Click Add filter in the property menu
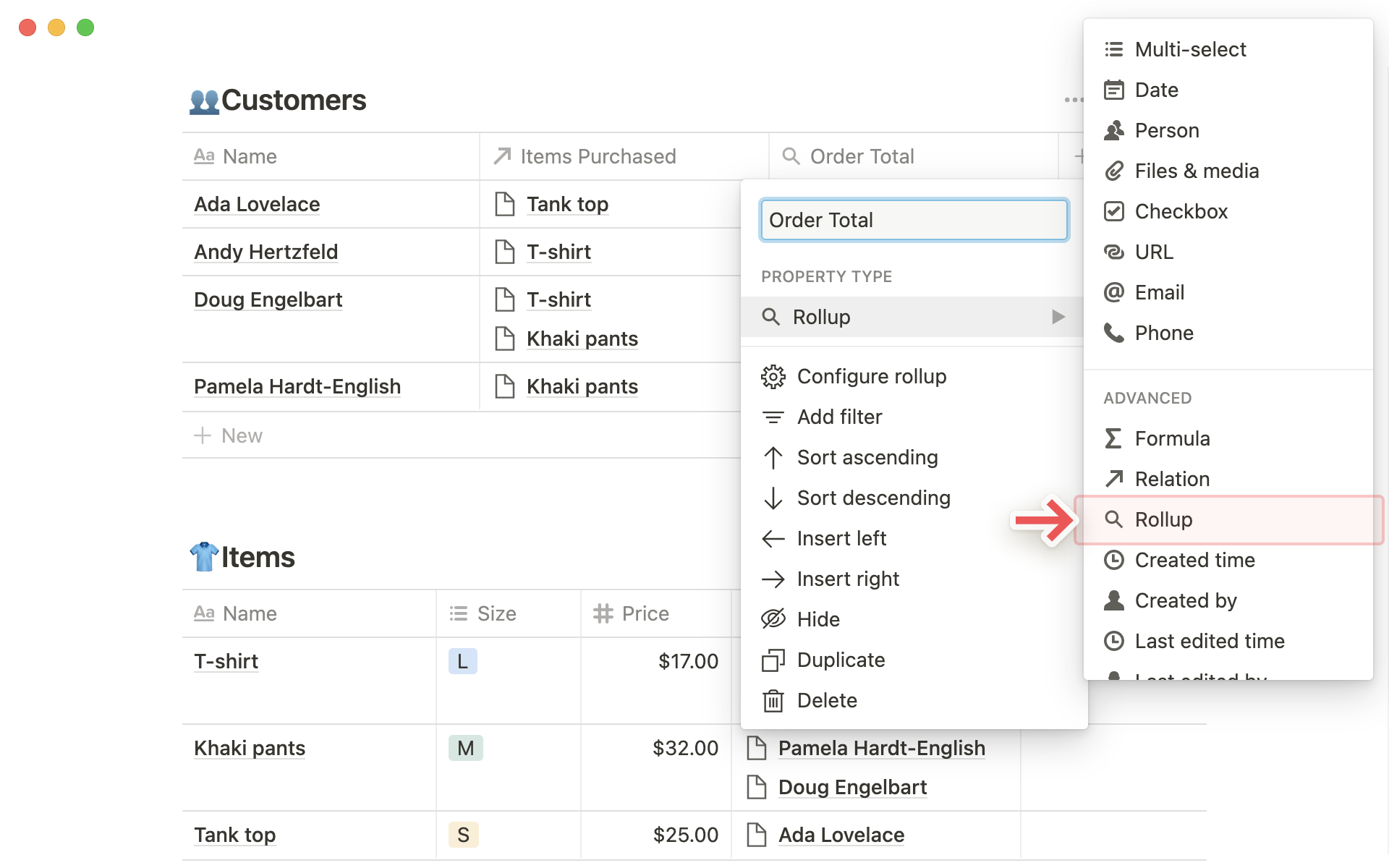The image size is (1389, 868). click(838, 416)
